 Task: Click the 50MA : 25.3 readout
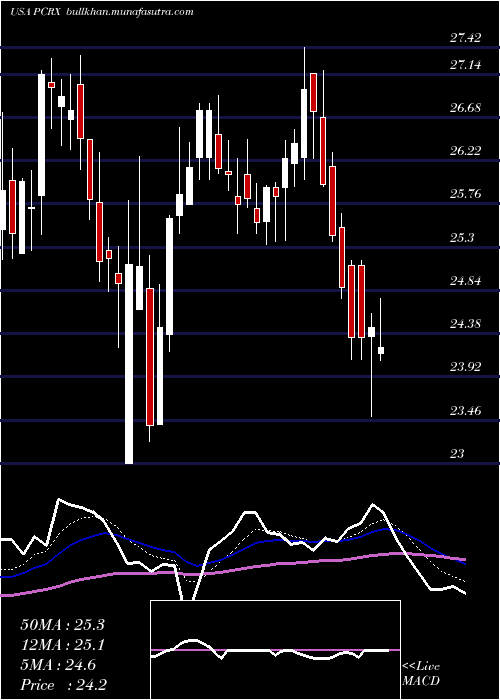(x=62, y=625)
